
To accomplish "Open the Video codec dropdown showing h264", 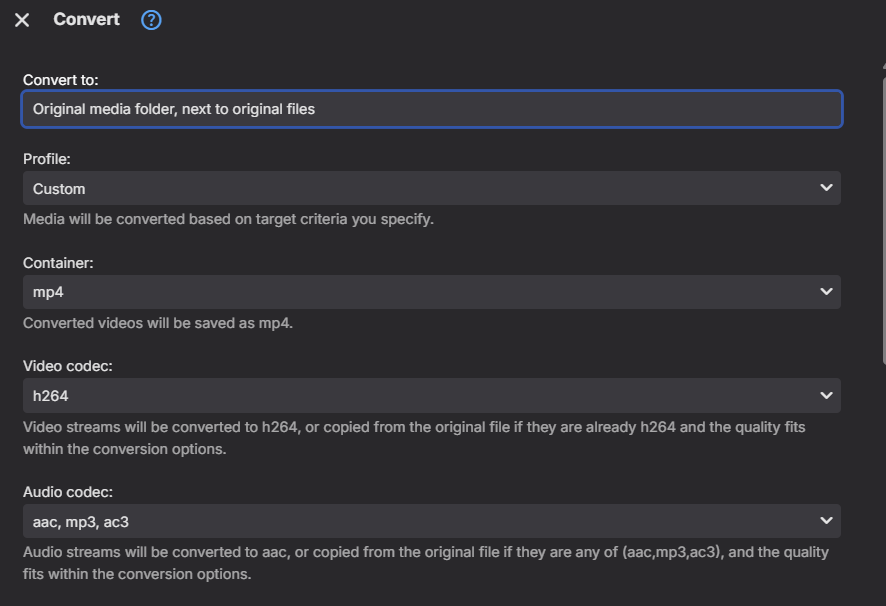I will tap(432, 396).
